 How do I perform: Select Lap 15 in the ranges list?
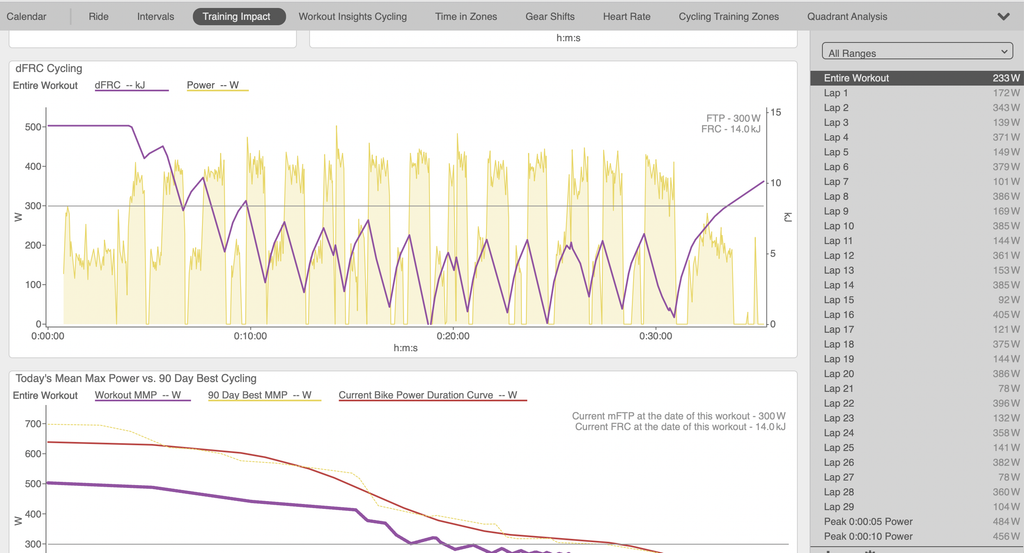click(x=917, y=300)
